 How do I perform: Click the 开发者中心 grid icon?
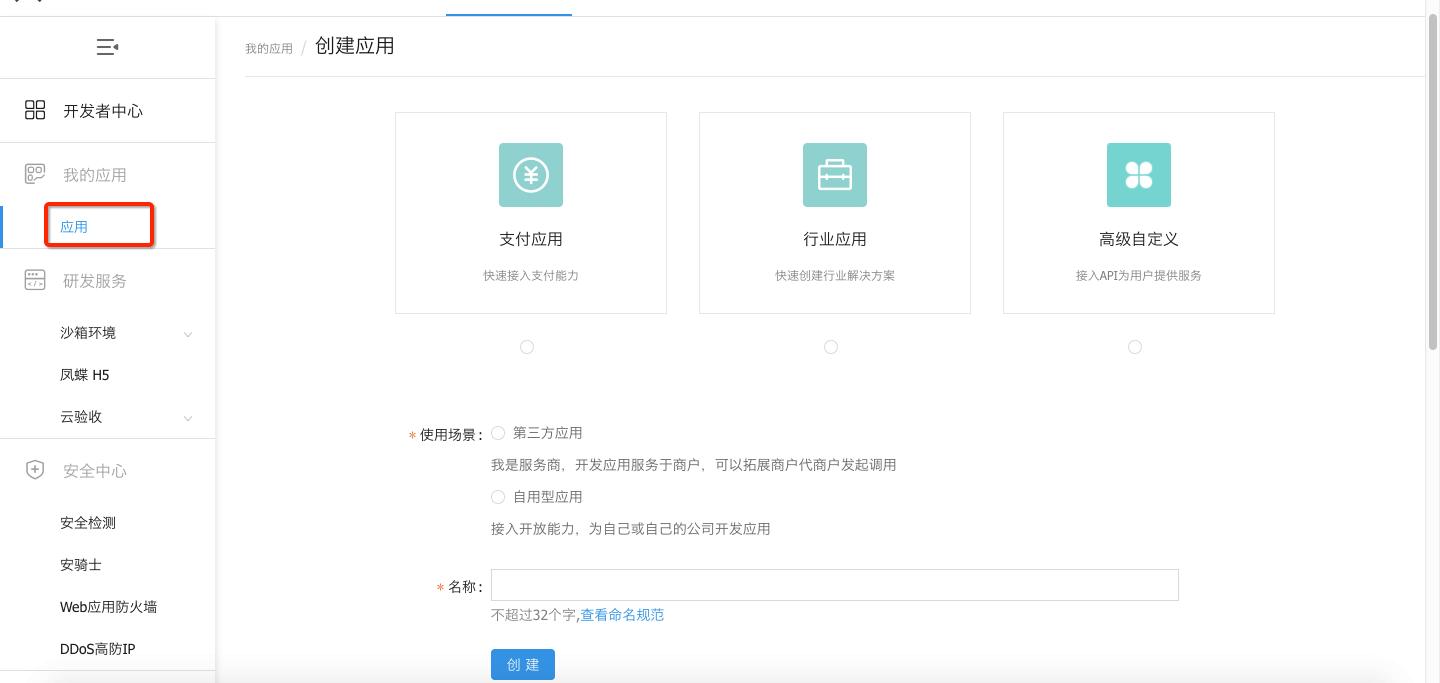[35, 110]
